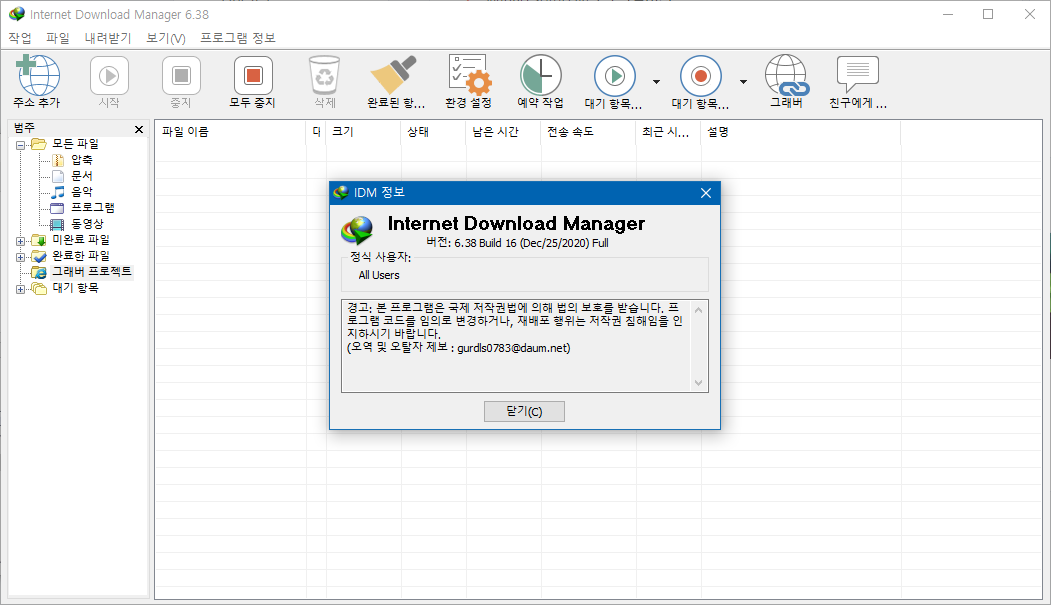Select the 음악 category

[82, 192]
